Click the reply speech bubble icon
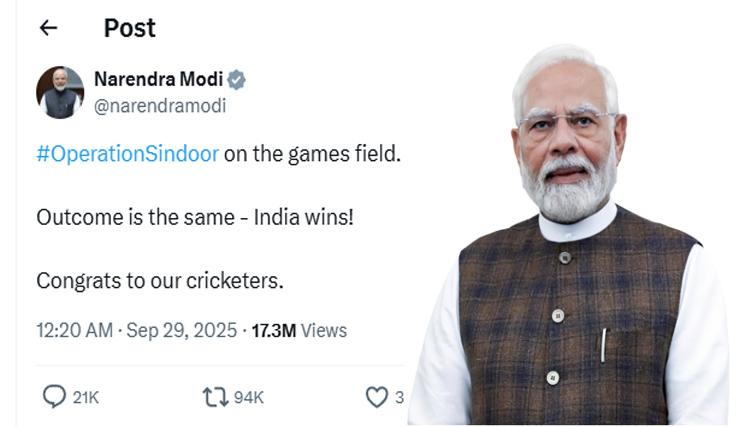The image size is (751, 427). [54, 397]
